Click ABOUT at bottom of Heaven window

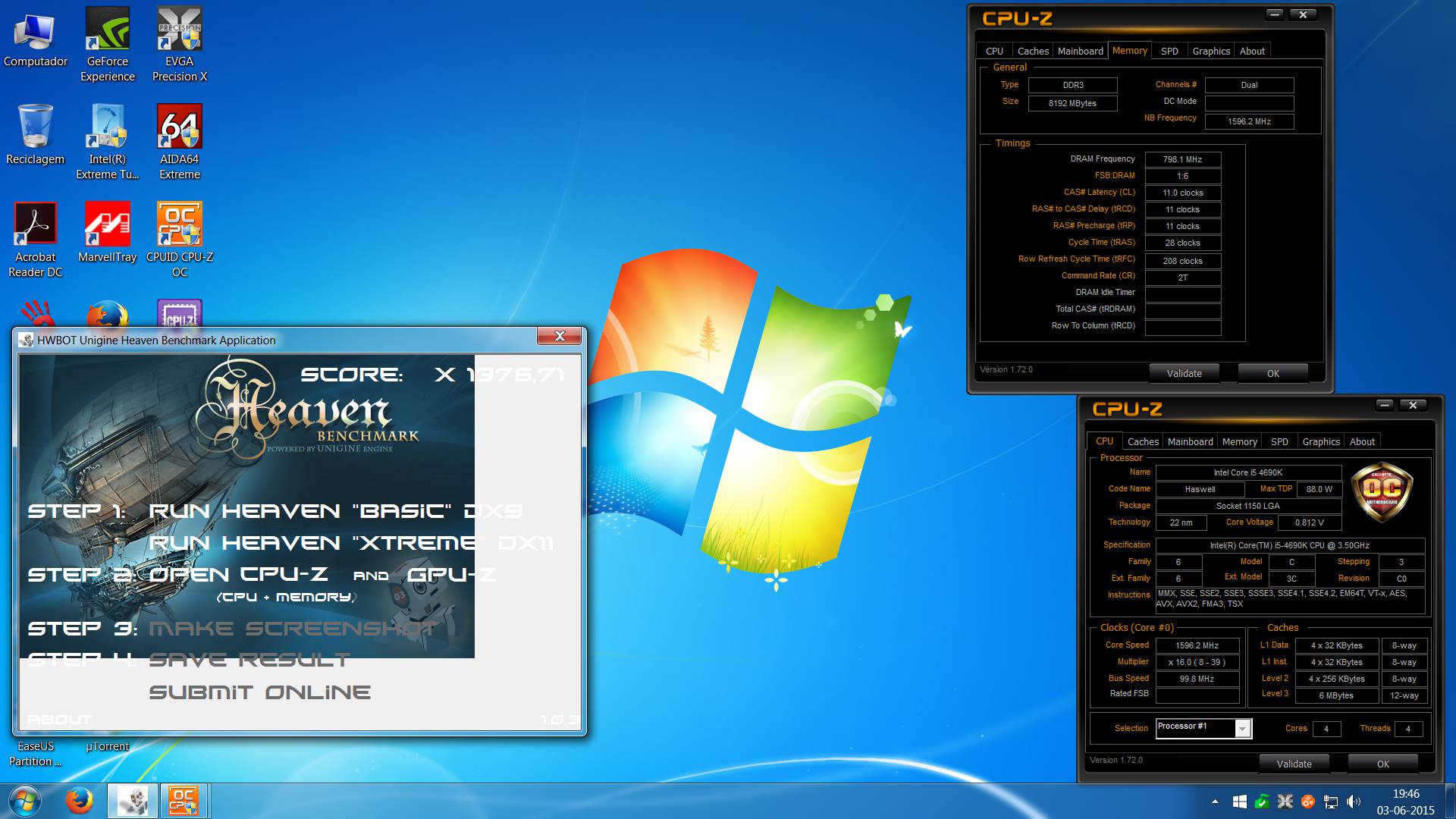pyautogui.click(x=59, y=719)
